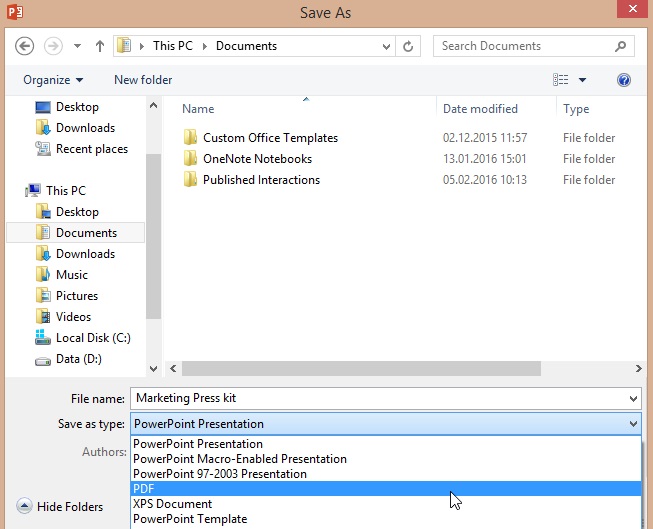Choose PowerPoint Presentation from type list
Screen dimensions: 653x529
386,444
